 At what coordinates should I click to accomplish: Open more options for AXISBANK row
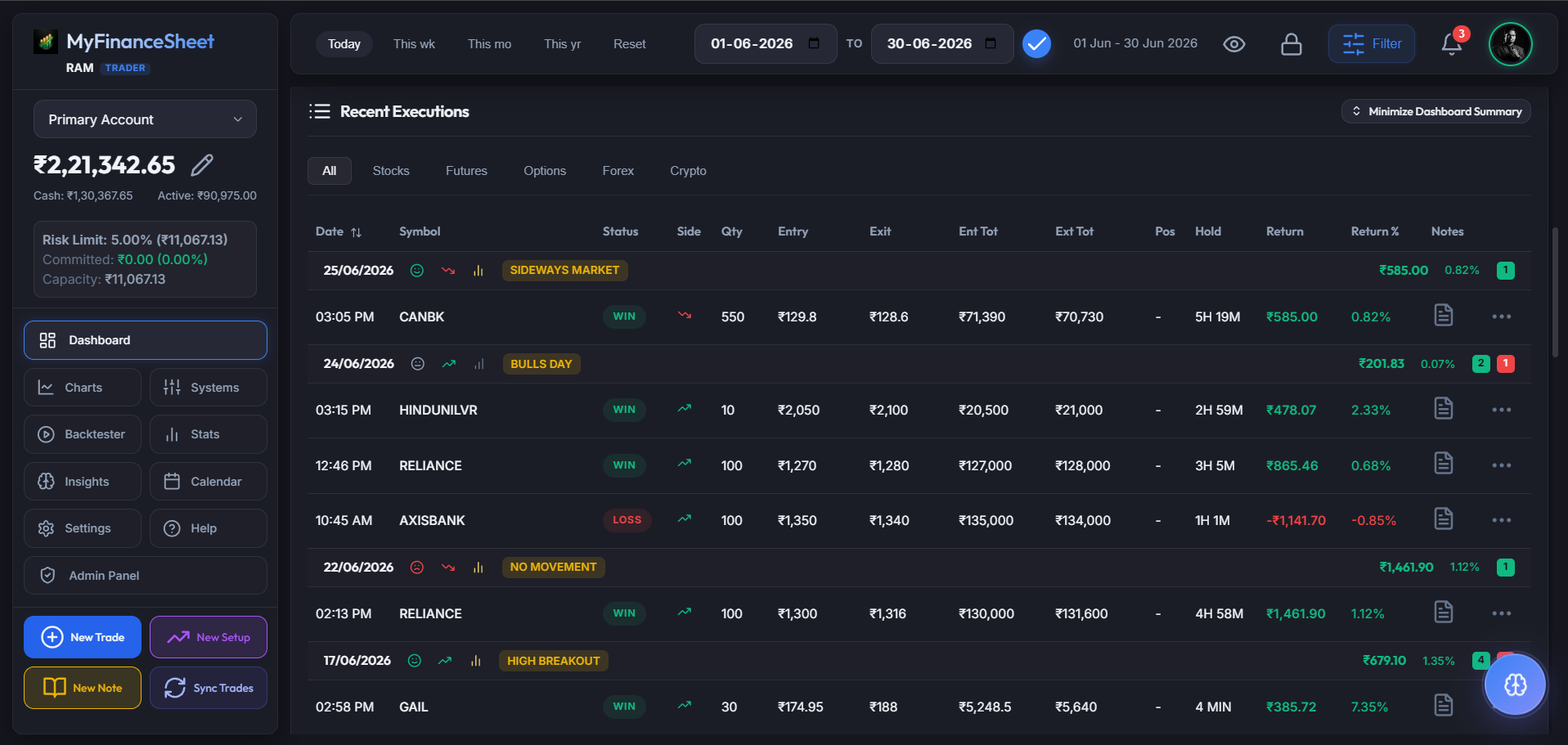coord(1502,520)
